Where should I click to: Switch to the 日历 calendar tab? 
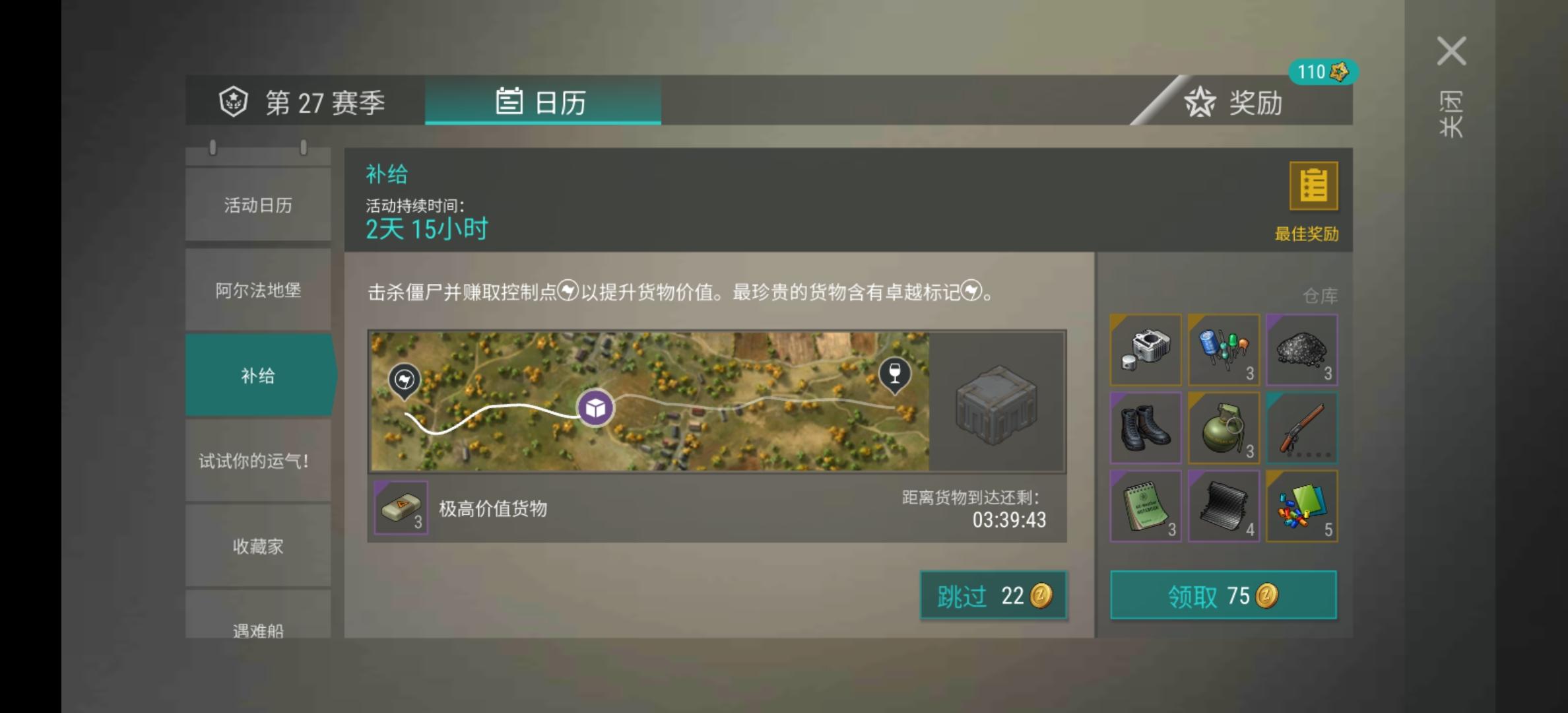tap(542, 100)
